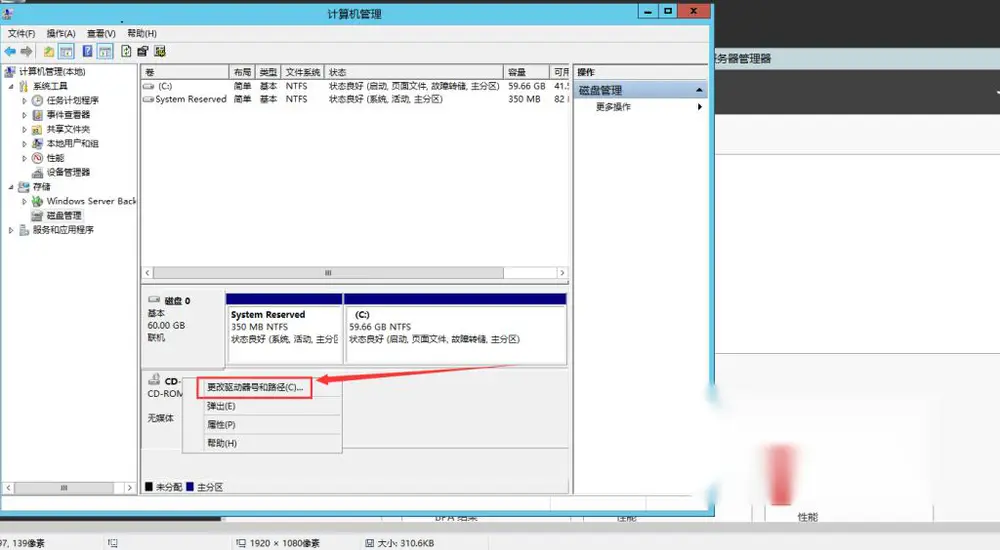Viewport: 1000px width, 550px height.
Task: Click the Refresh toolbar icon
Action: pyautogui.click(x=126, y=52)
